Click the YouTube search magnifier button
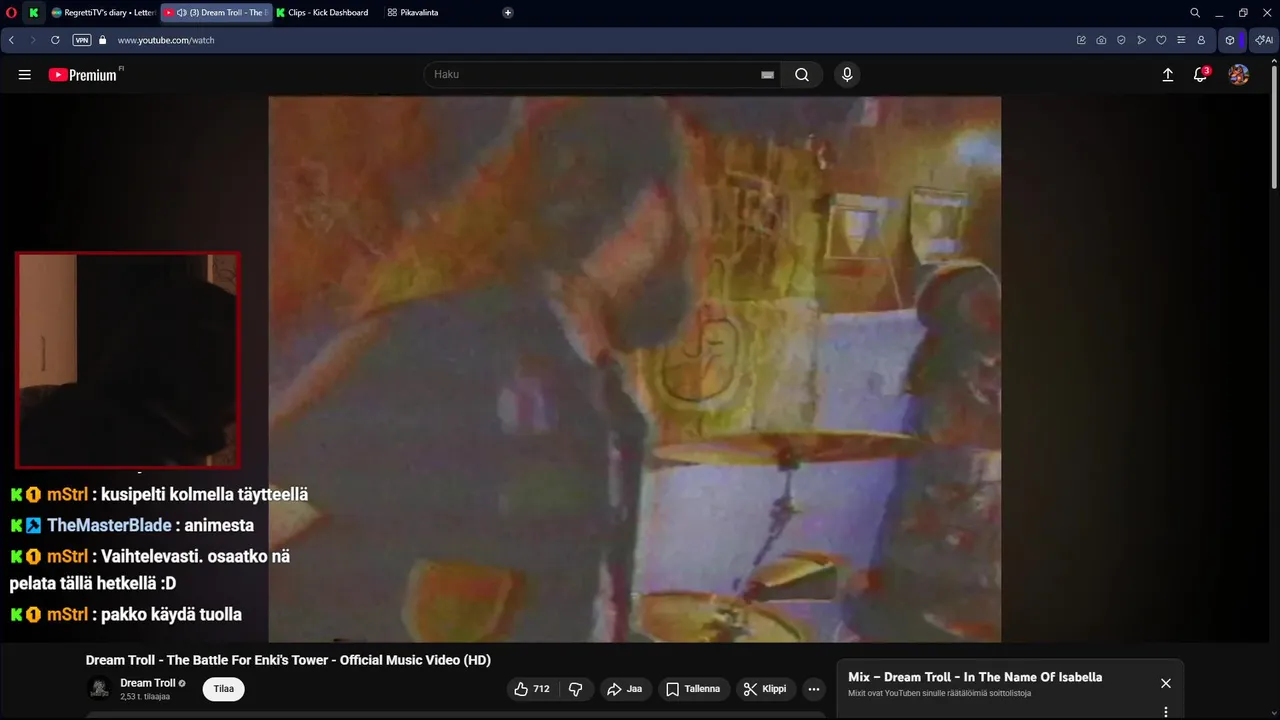The height and width of the screenshot is (720, 1280). (802, 74)
